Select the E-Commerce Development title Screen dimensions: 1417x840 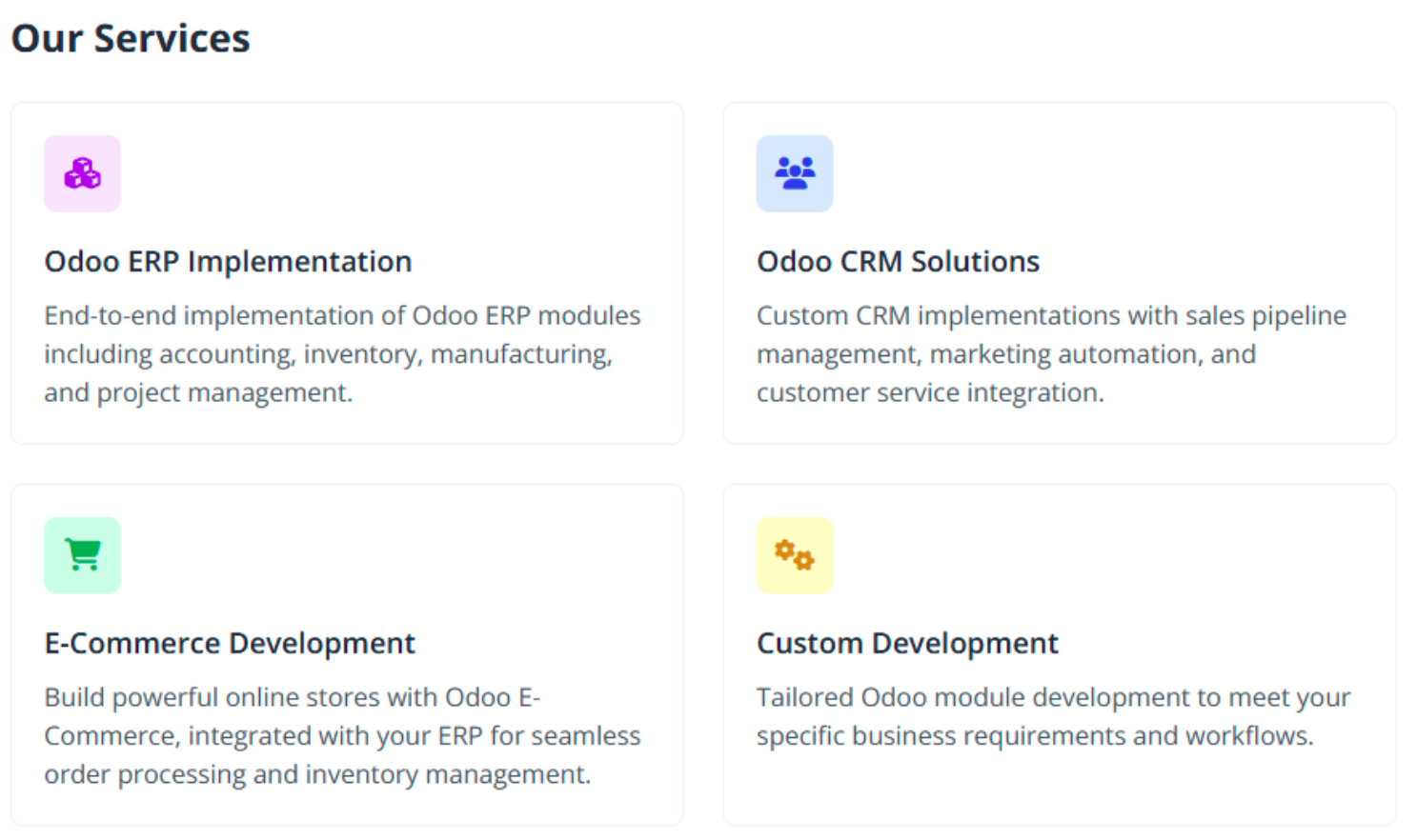230,644
